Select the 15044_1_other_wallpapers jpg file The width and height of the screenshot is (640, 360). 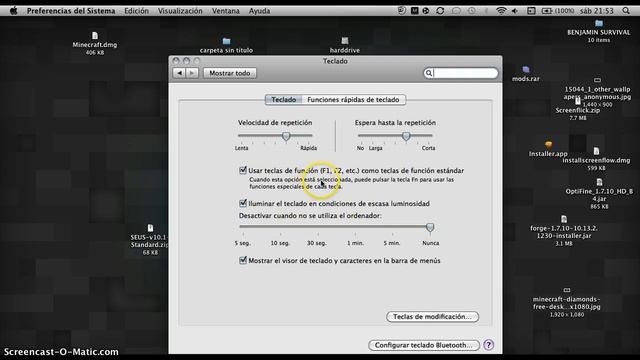(x=597, y=92)
